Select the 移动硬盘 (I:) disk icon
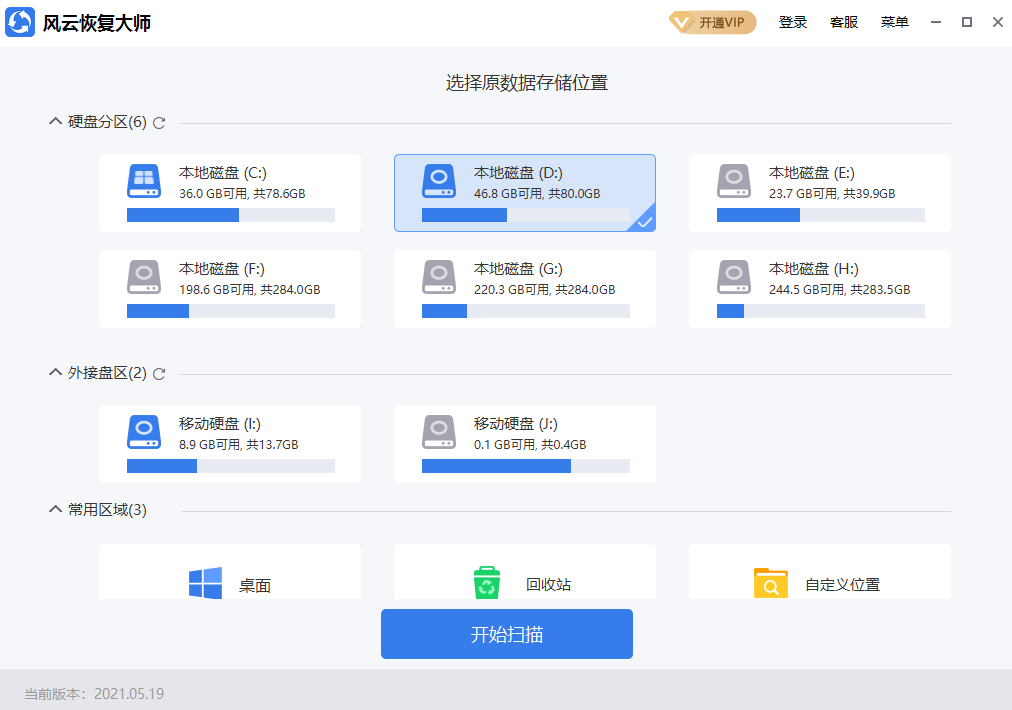Screen dimensions: 1012x710 coord(145,432)
